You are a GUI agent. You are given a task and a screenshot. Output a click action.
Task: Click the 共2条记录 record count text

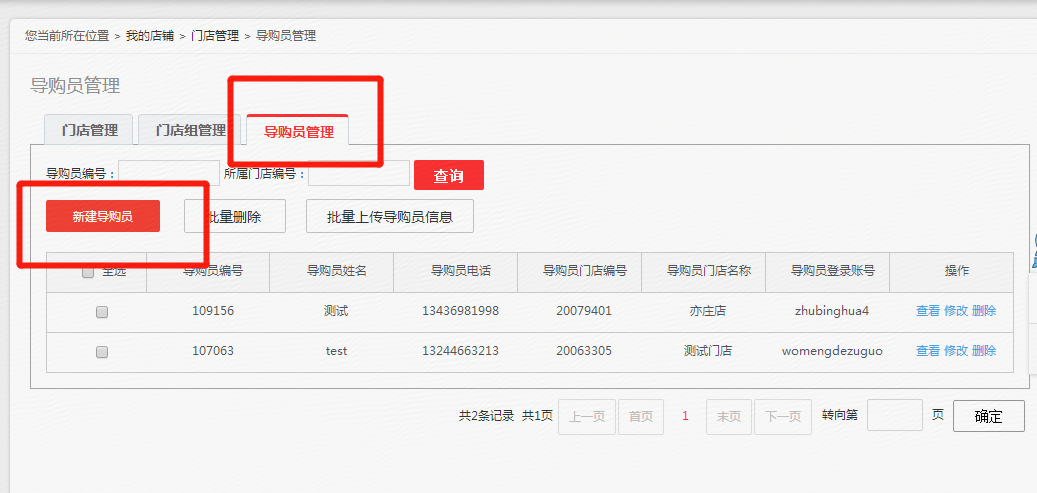tap(486, 416)
